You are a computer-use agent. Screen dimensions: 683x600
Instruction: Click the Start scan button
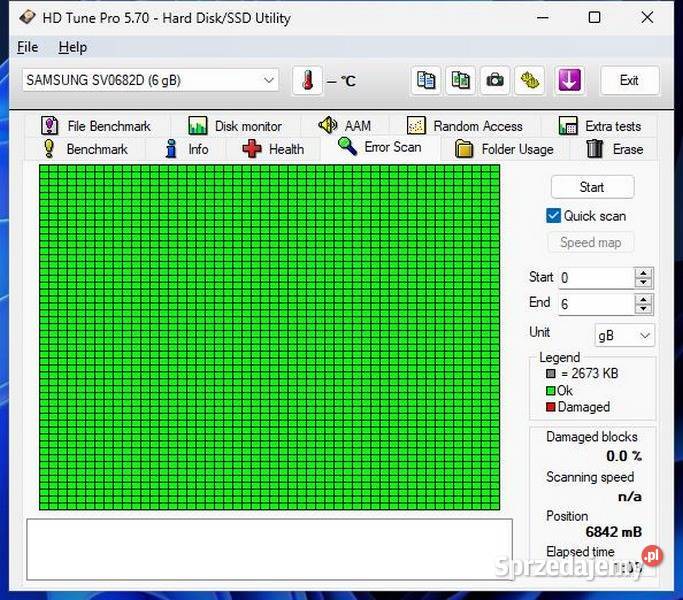click(592, 187)
